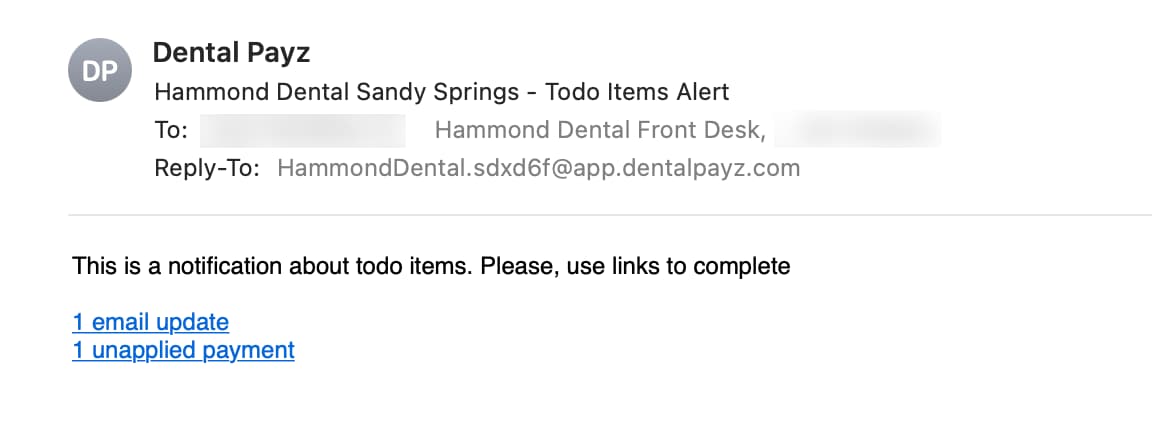
Task: Click the Reply-To: field label
Action: coord(207,169)
